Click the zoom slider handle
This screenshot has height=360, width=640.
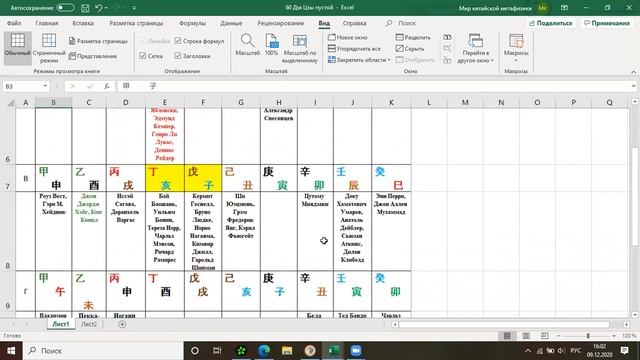tap(588, 336)
